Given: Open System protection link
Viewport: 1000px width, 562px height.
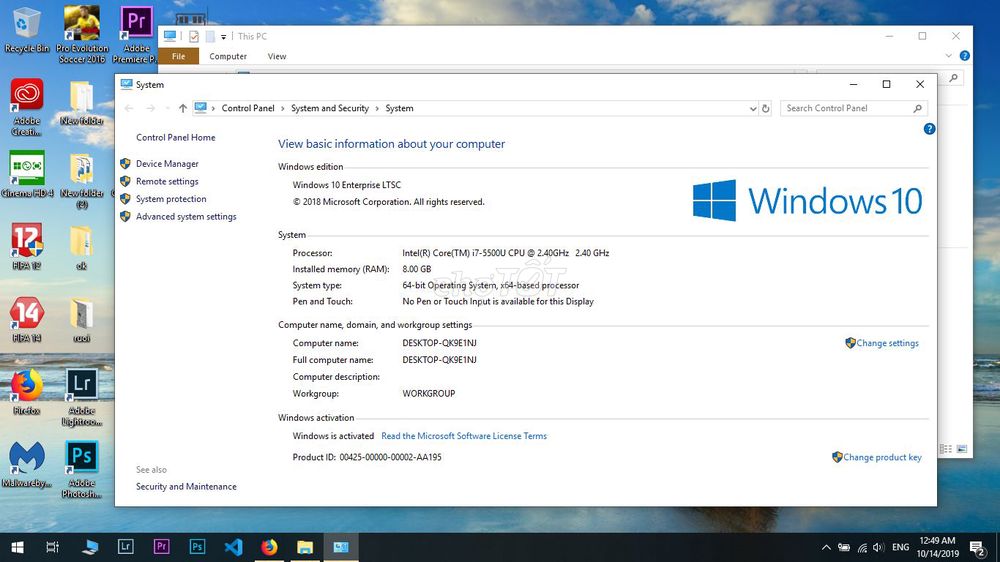Looking at the screenshot, I should [x=171, y=199].
